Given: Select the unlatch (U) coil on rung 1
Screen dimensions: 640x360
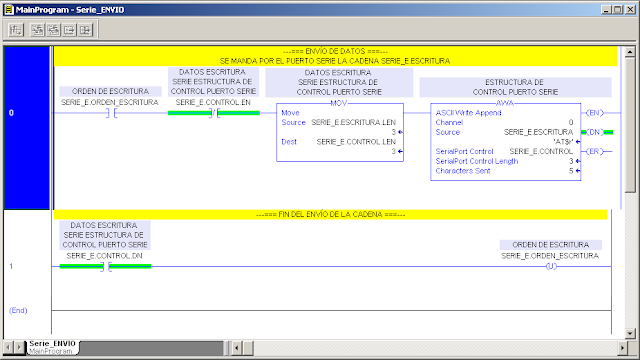Looking at the screenshot, I should pyautogui.click(x=551, y=267).
